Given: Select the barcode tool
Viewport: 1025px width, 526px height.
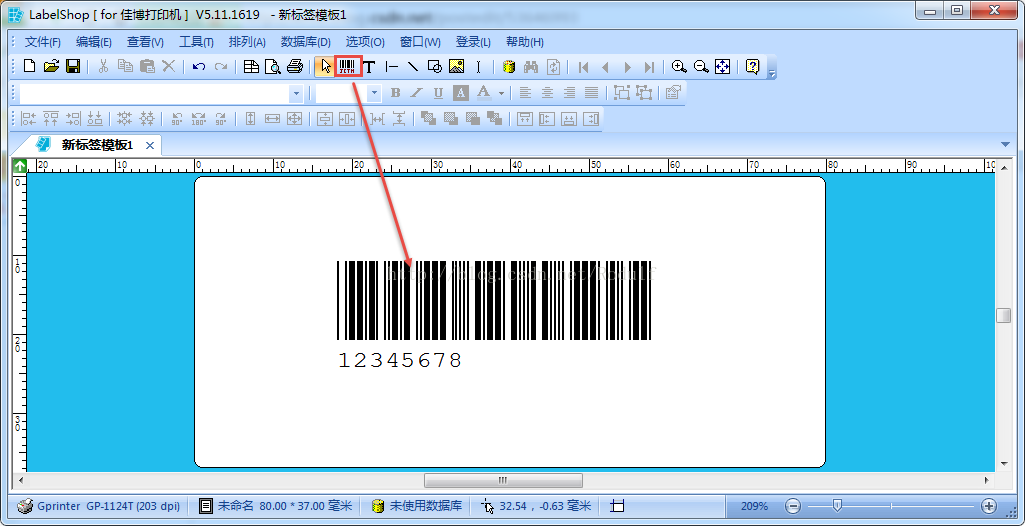Looking at the screenshot, I should coord(348,66).
